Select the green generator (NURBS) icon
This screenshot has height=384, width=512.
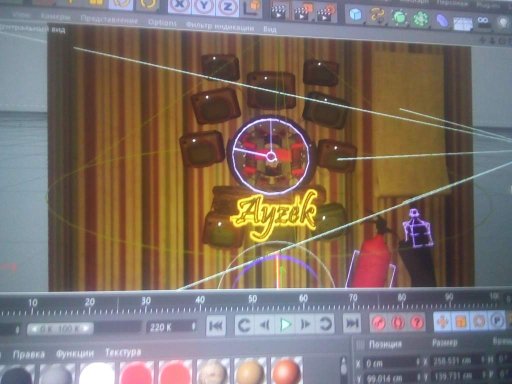(399, 17)
